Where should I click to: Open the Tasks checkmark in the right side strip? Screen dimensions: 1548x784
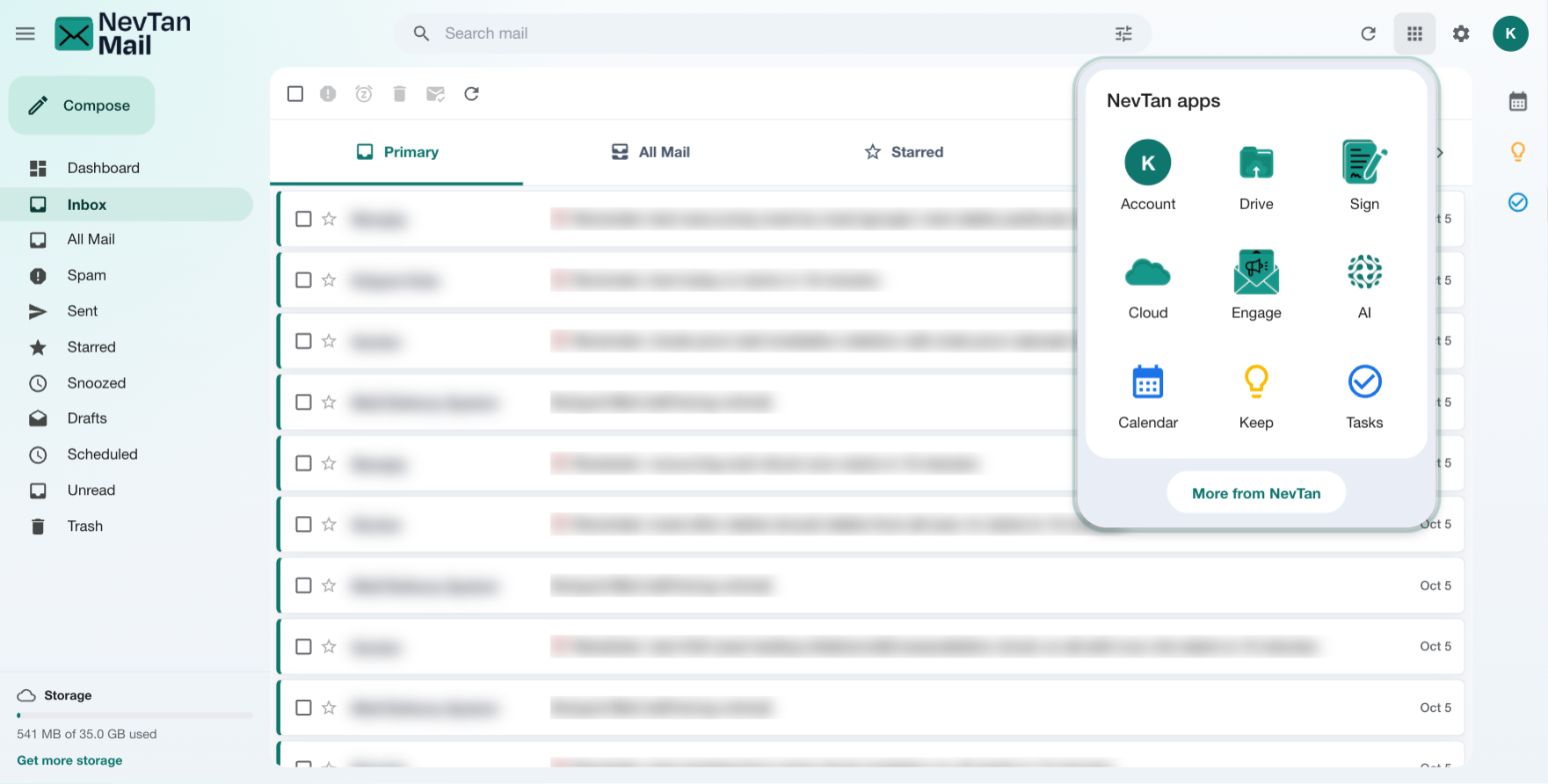[x=1518, y=203]
